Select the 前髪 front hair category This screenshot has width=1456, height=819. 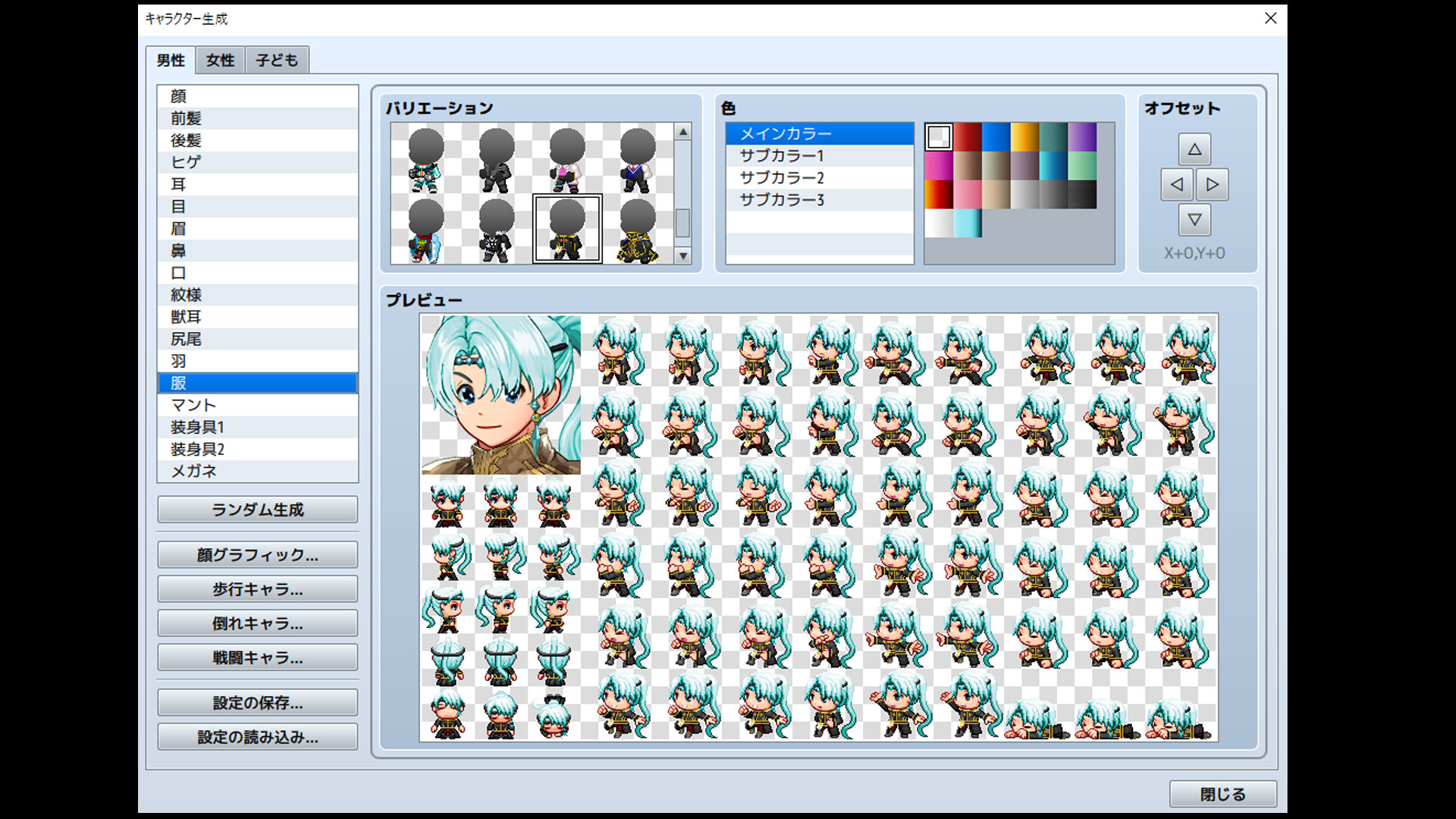(187, 118)
